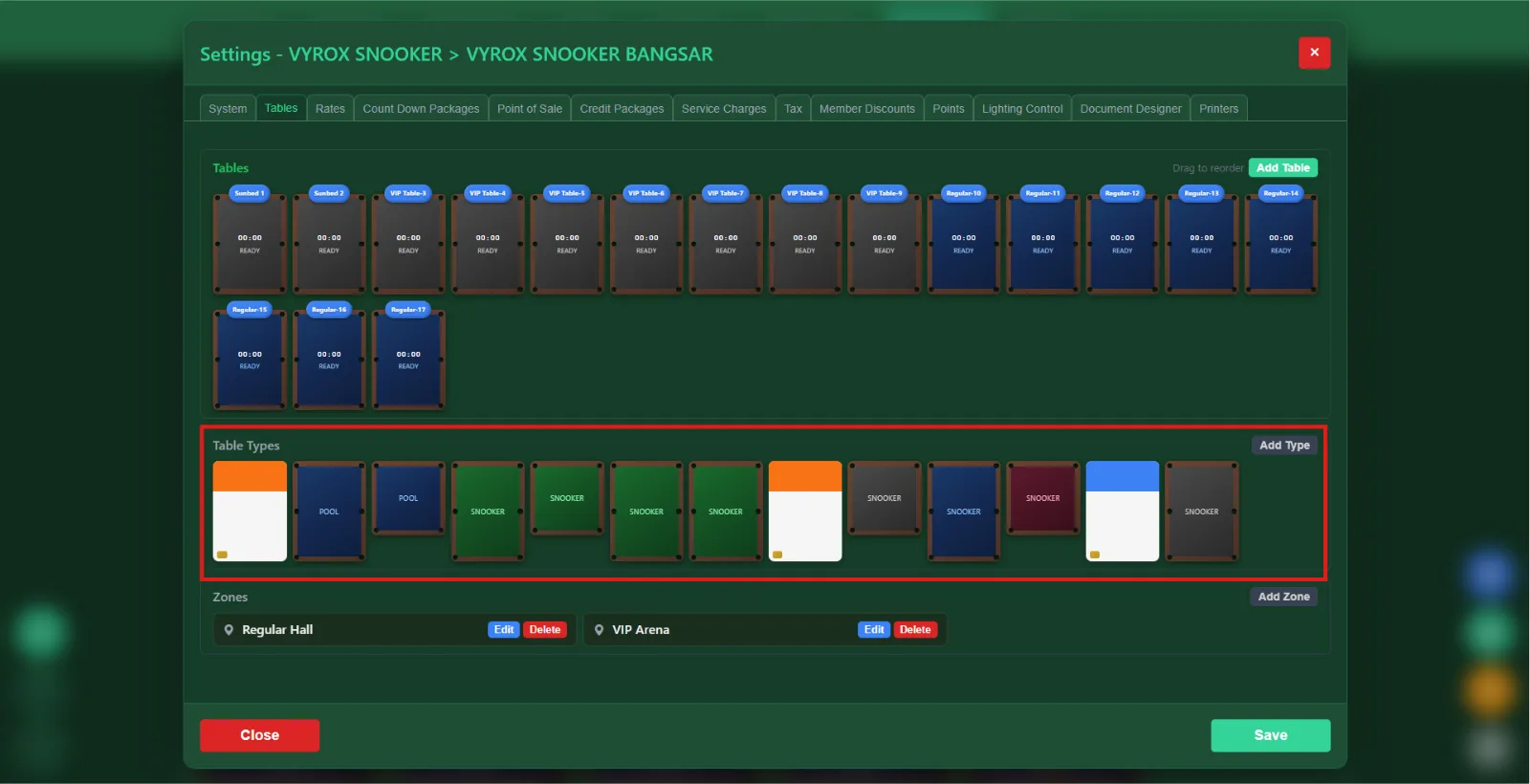Click the Regular Hall zone name
This screenshot has height=784, width=1530.
pyautogui.click(x=277, y=630)
